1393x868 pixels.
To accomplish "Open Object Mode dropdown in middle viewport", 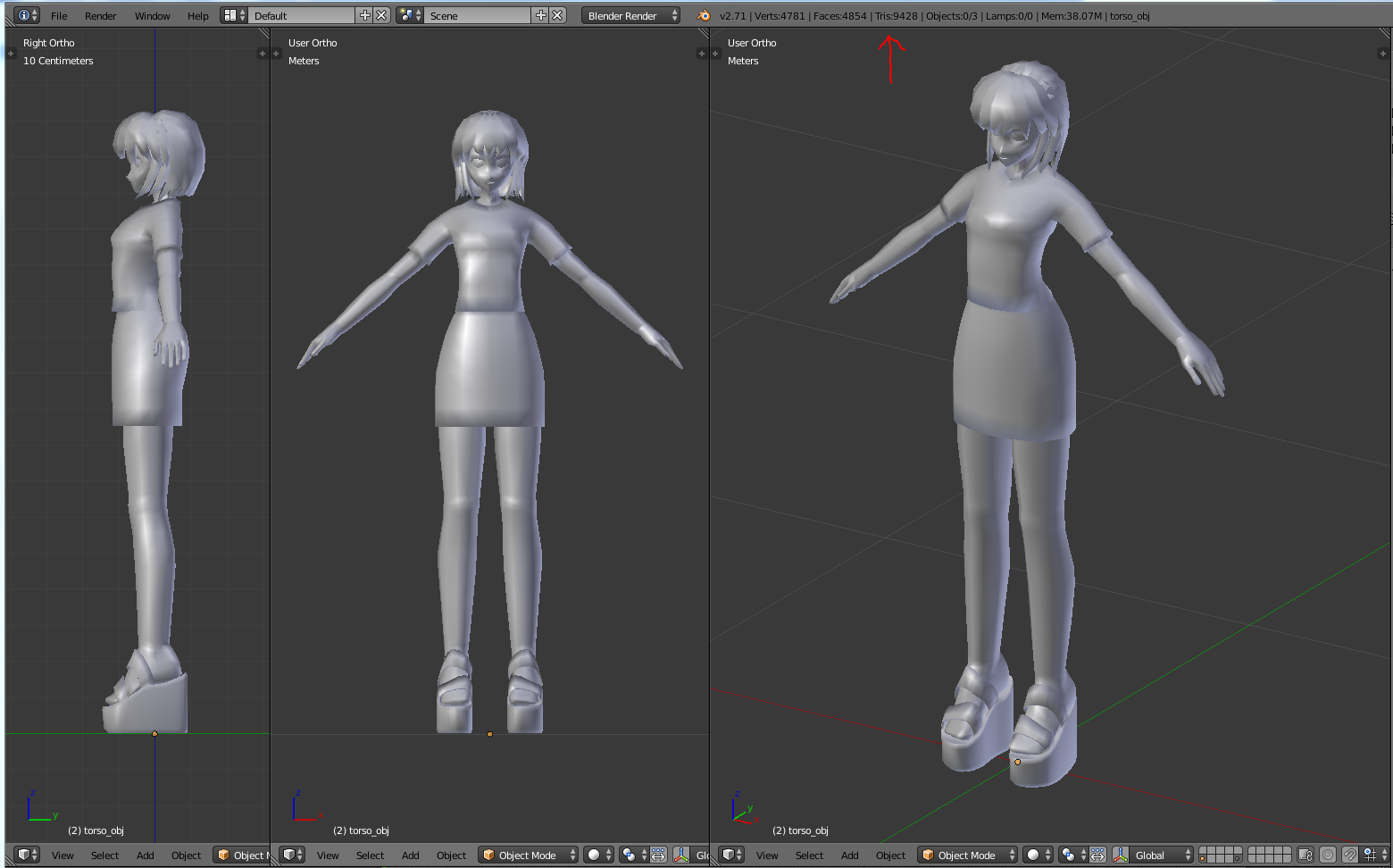I will click(528, 855).
